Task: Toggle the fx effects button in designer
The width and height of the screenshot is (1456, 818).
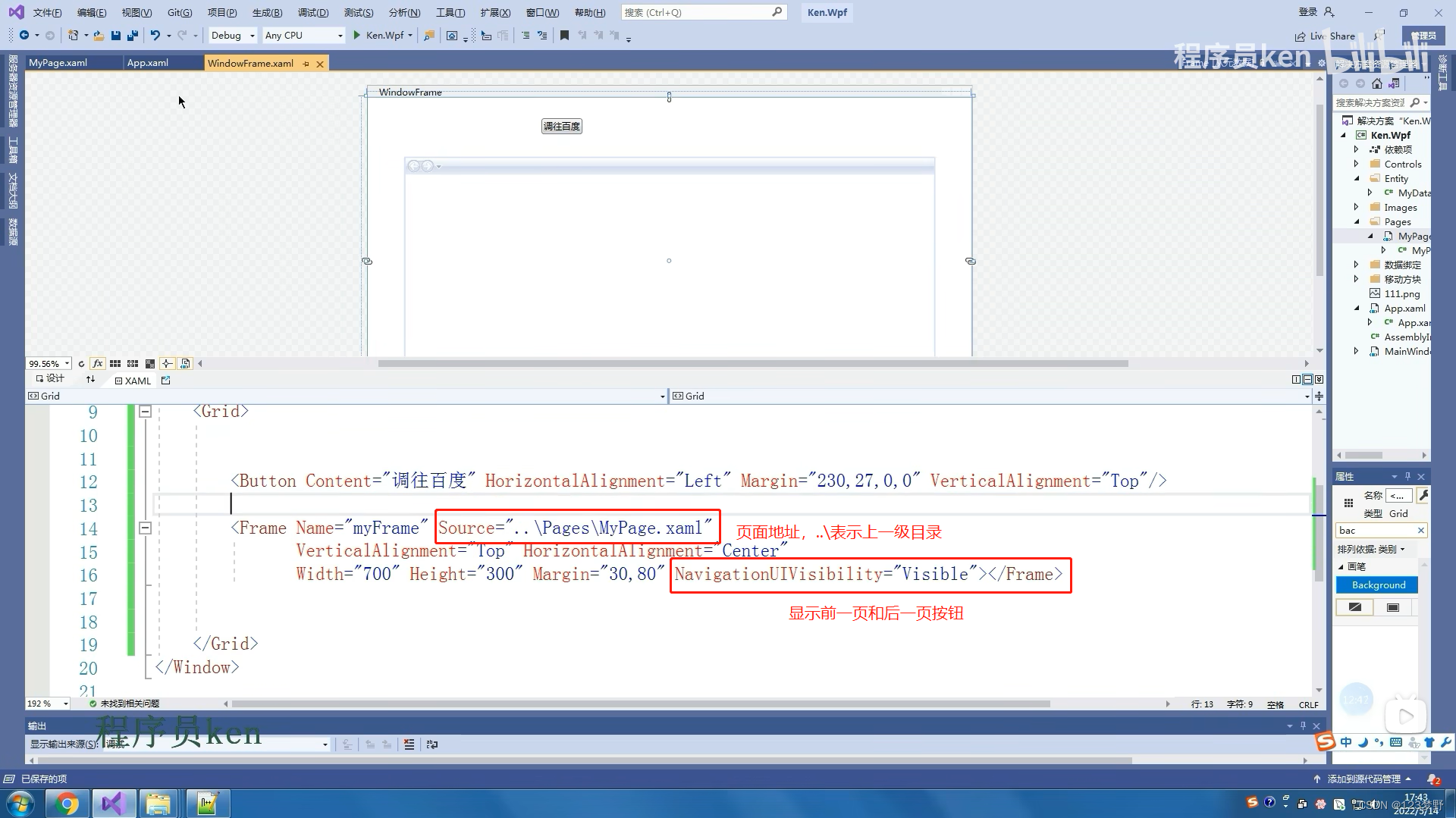Action: 98,364
